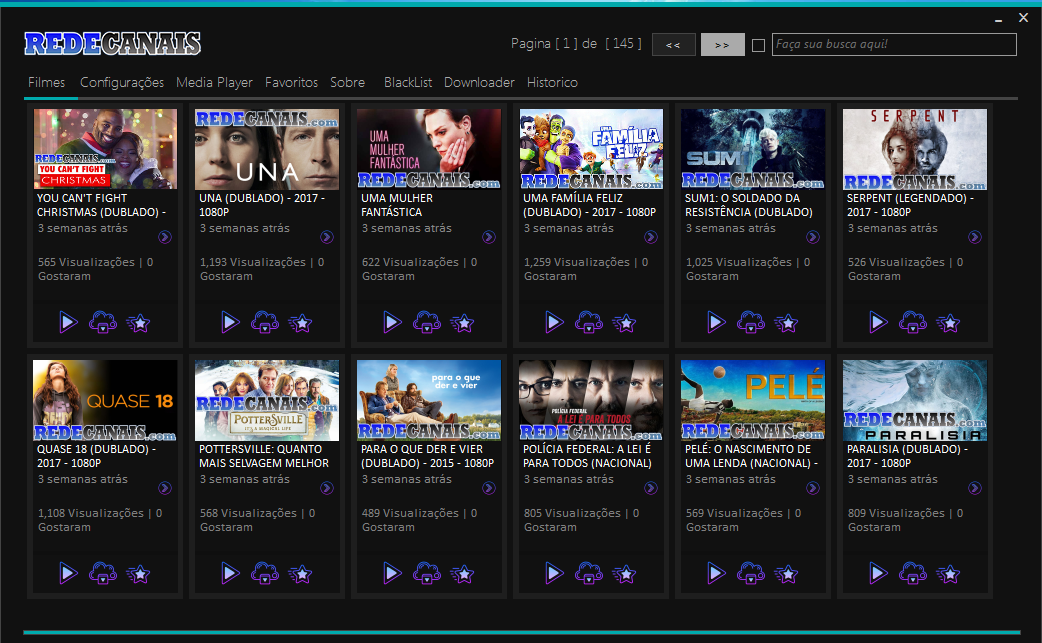The image size is (1042, 643).
Task: Click the 'Faça sua busca aqui!' search field
Action: [x=894, y=45]
